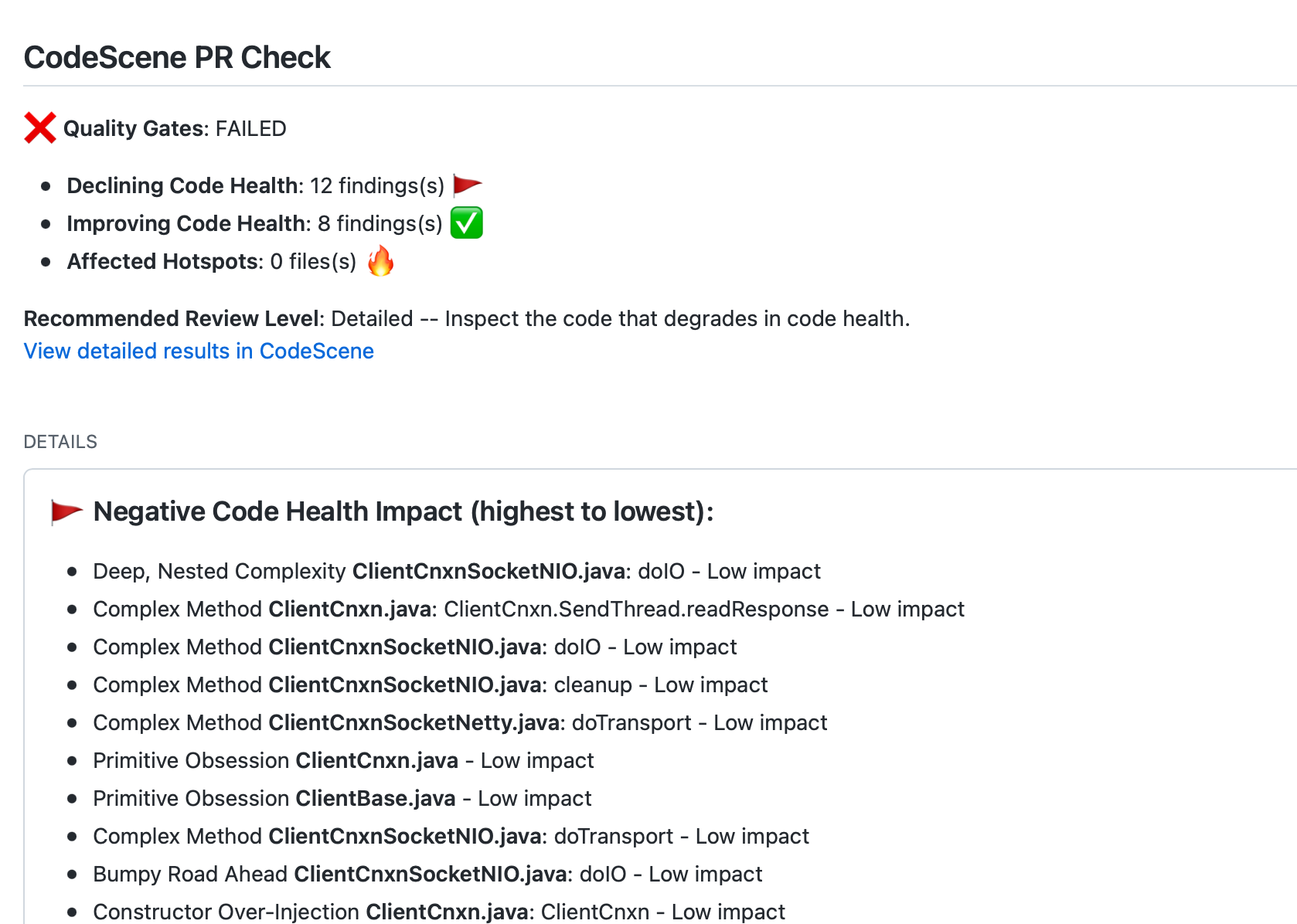Select the Primitive Obsession ClientBase.java finding
Image resolution: width=1297 pixels, height=924 pixels.
[342, 798]
